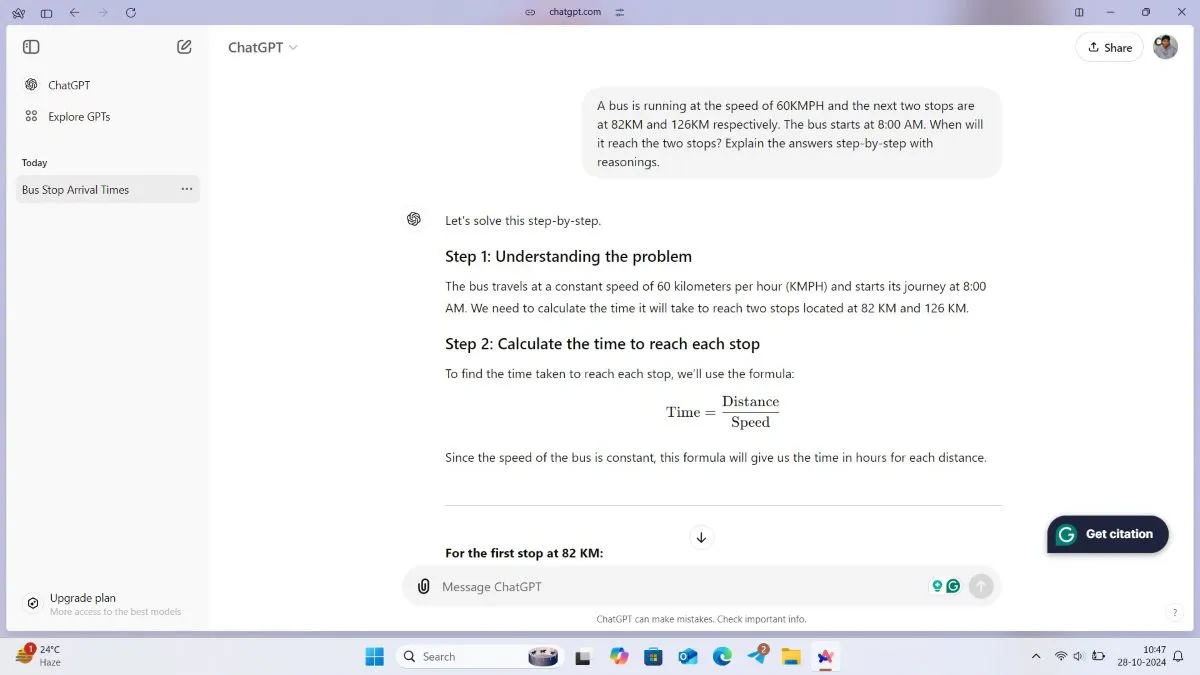This screenshot has width=1200, height=675.
Task: Reload the page with refresh icon
Action: pyautogui.click(x=131, y=12)
